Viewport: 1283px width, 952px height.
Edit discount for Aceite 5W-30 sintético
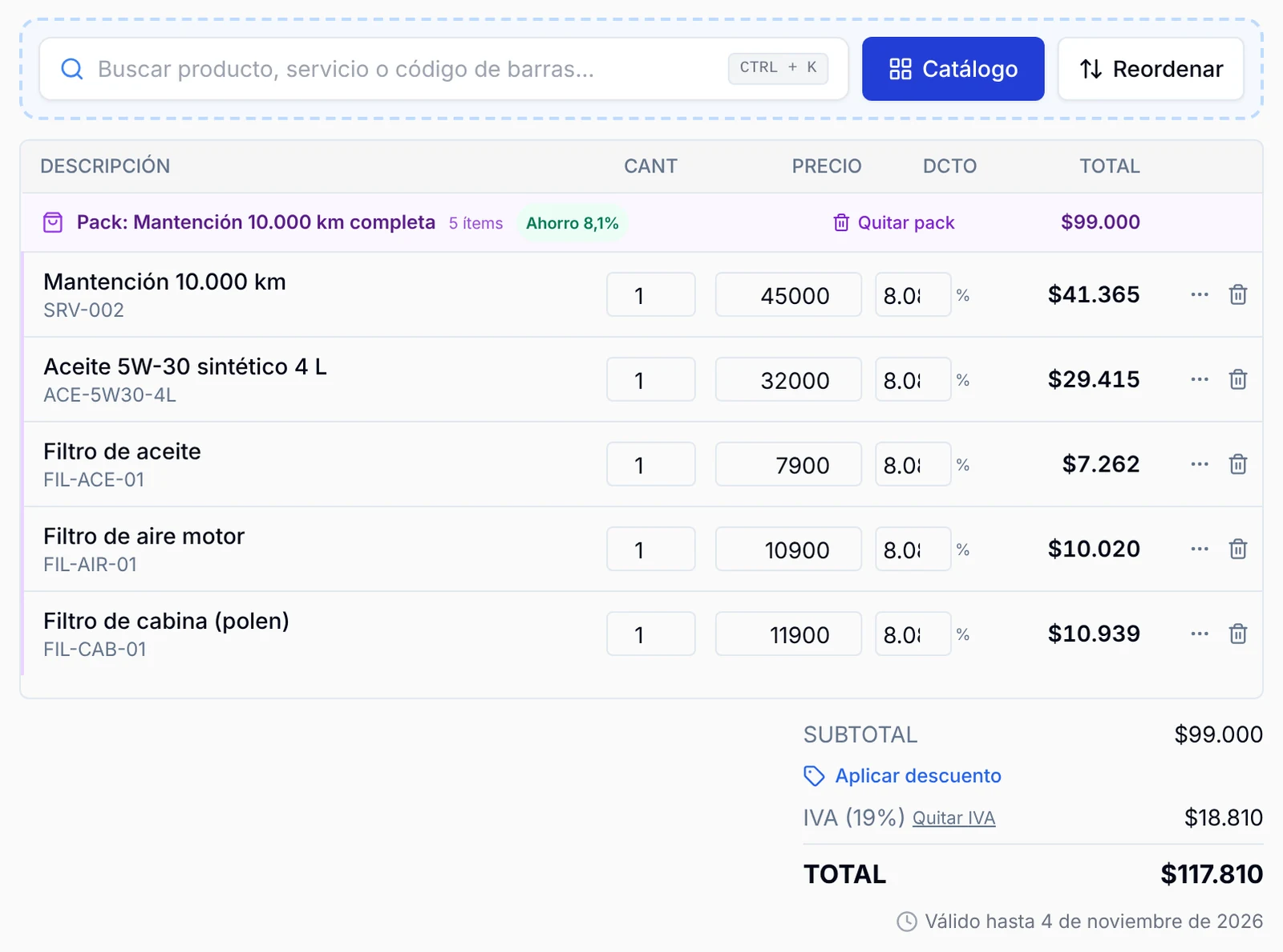tap(913, 379)
